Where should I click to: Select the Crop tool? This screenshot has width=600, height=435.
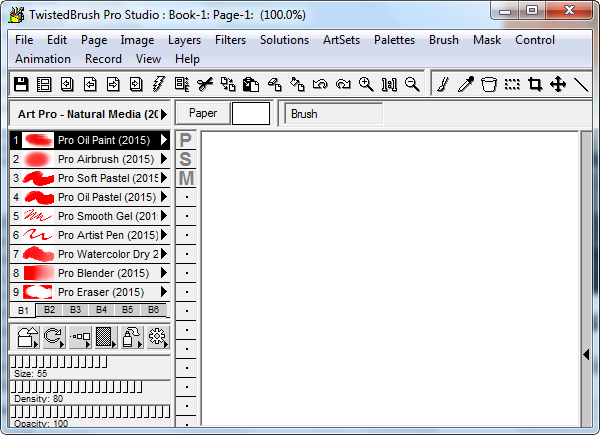coord(535,84)
